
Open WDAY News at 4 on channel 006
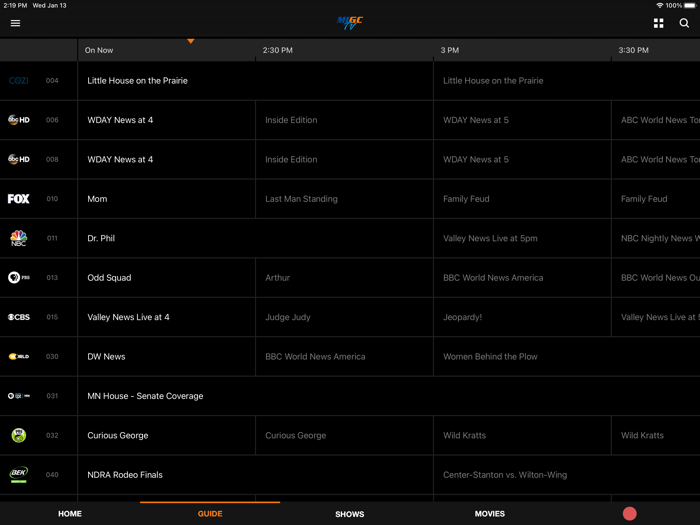click(167, 120)
